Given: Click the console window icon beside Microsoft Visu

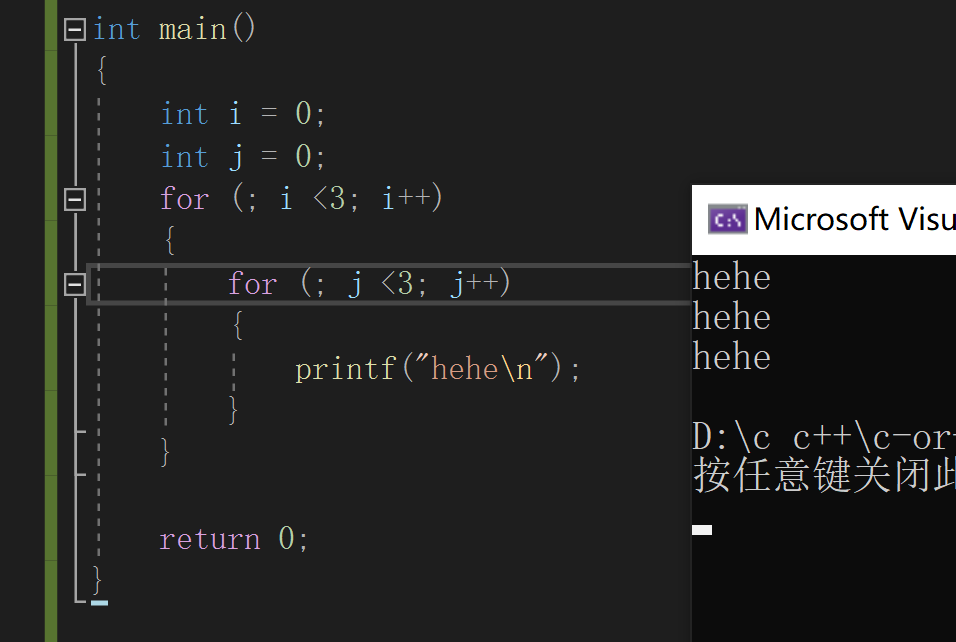Looking at the screenshot, I should (727, 219).
